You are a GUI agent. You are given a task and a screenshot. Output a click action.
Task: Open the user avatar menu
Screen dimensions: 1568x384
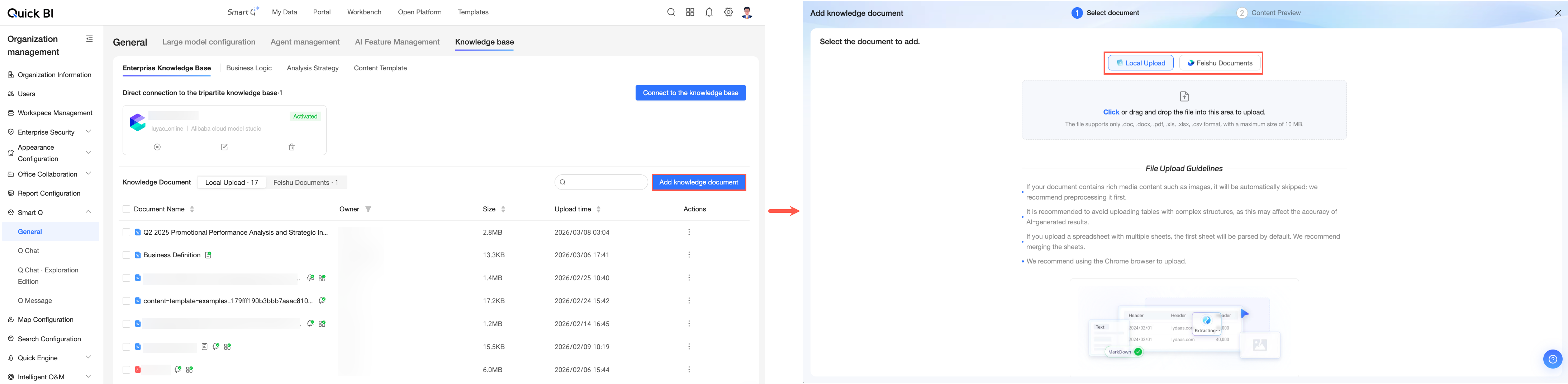[x=747, y=12]
